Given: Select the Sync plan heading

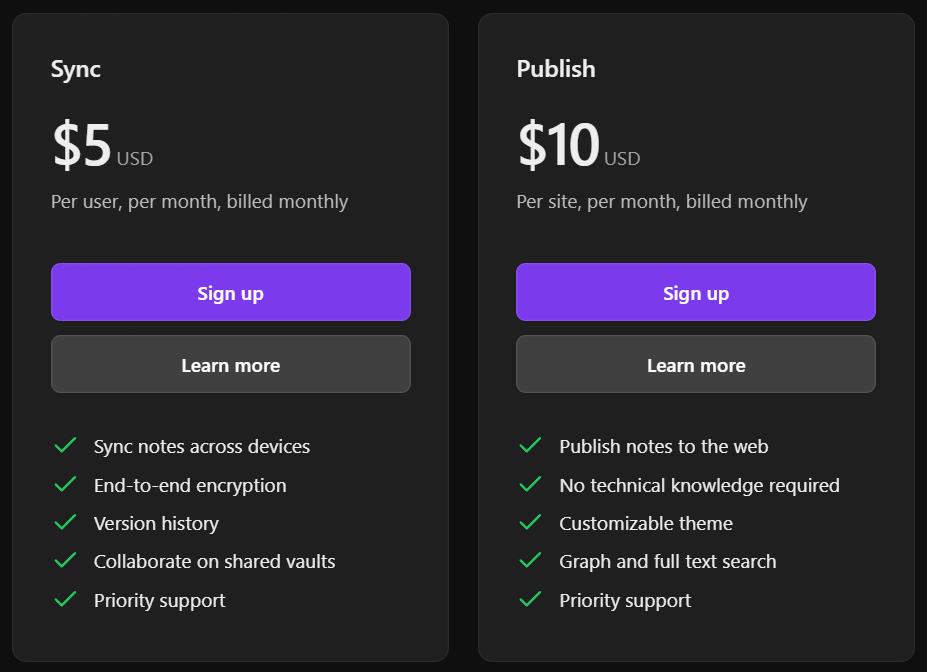Looking at the screenshot, I should click(76, 70).
